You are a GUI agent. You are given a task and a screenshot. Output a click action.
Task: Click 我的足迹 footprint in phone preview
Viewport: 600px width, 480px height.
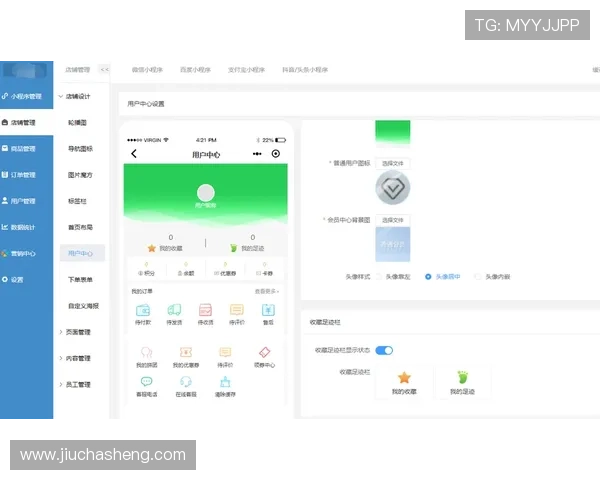(247, 248)
